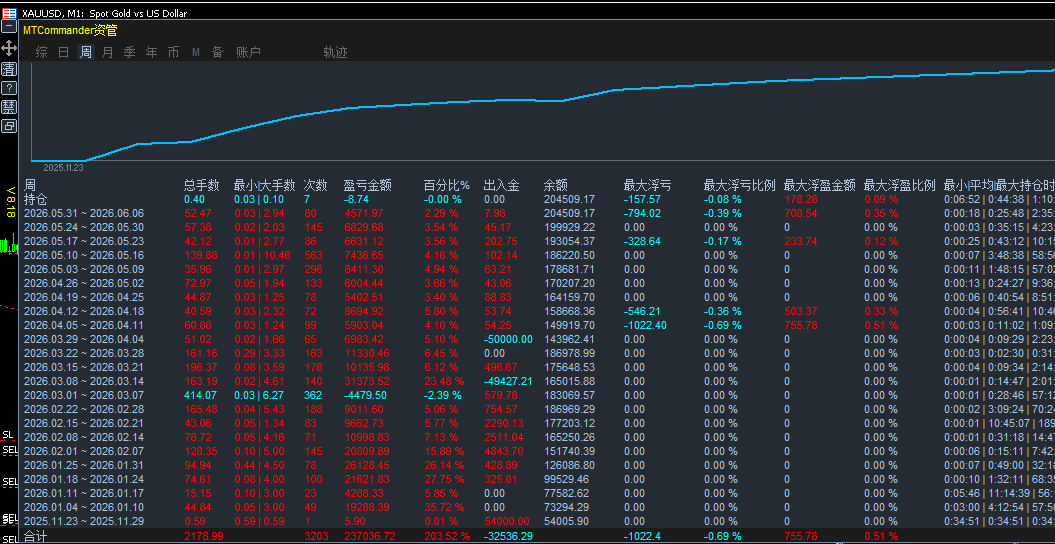The width and height of the screenshot is (1055, 544).
Task: Click the chart window icon beside XAUUSD title
Action: tap(9, 13)
